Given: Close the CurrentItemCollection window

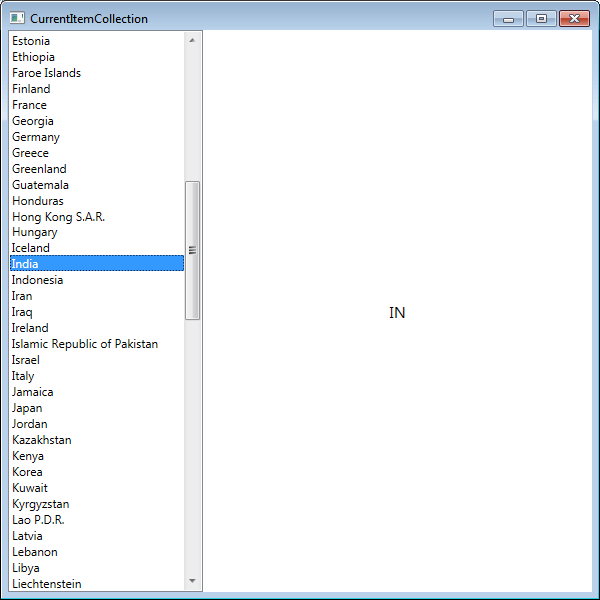Looking at the screenshot, I should tap(574, 19).
